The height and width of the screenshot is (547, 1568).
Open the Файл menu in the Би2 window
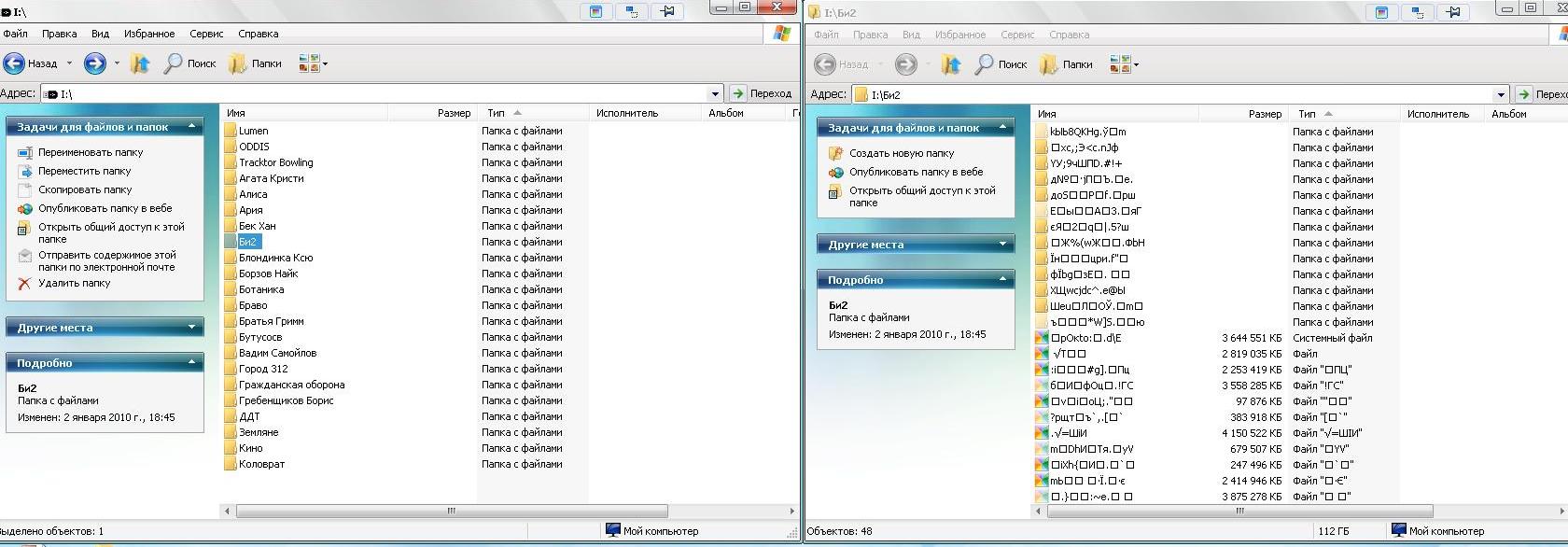point(827,35)
